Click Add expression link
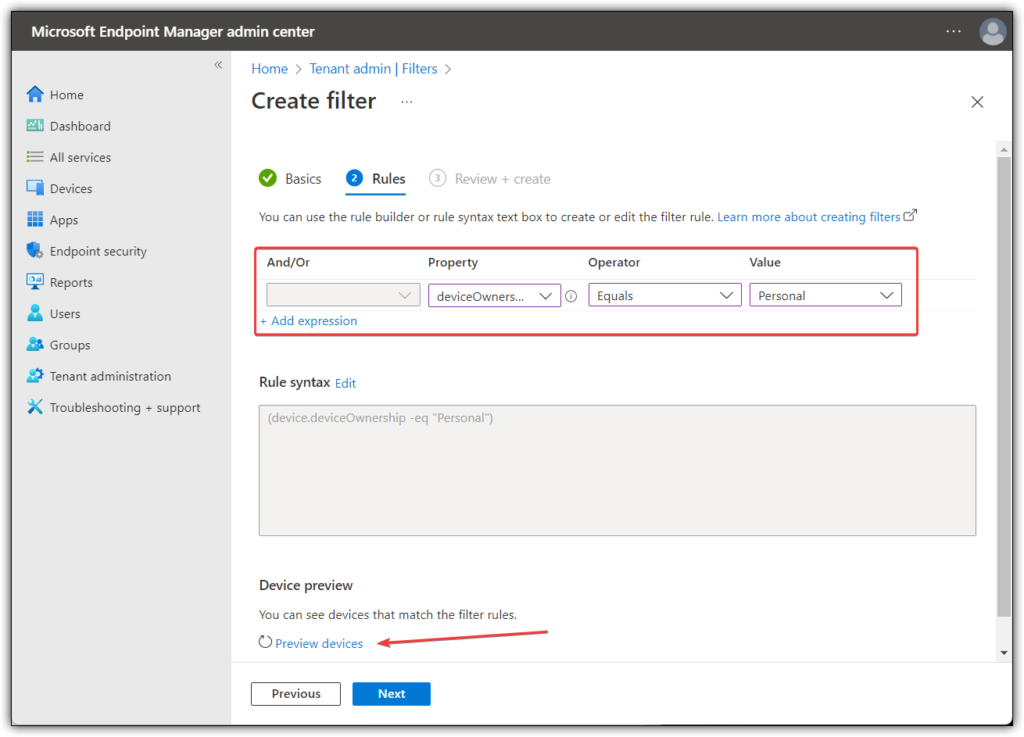 [309, 321]
